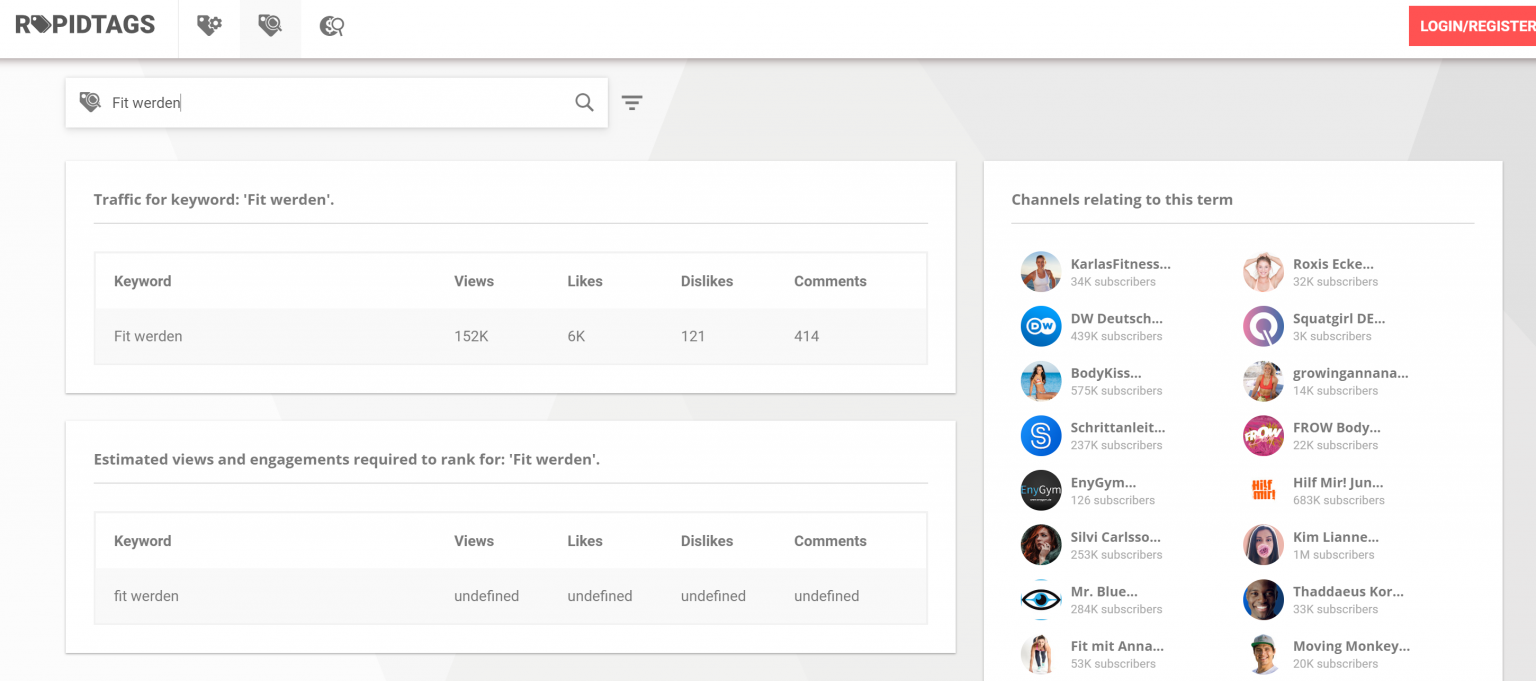The width and height of the screenshot is (1536, 681).
Task: Select the Squatgirl DE channel icon
Action: (1262, 326)
